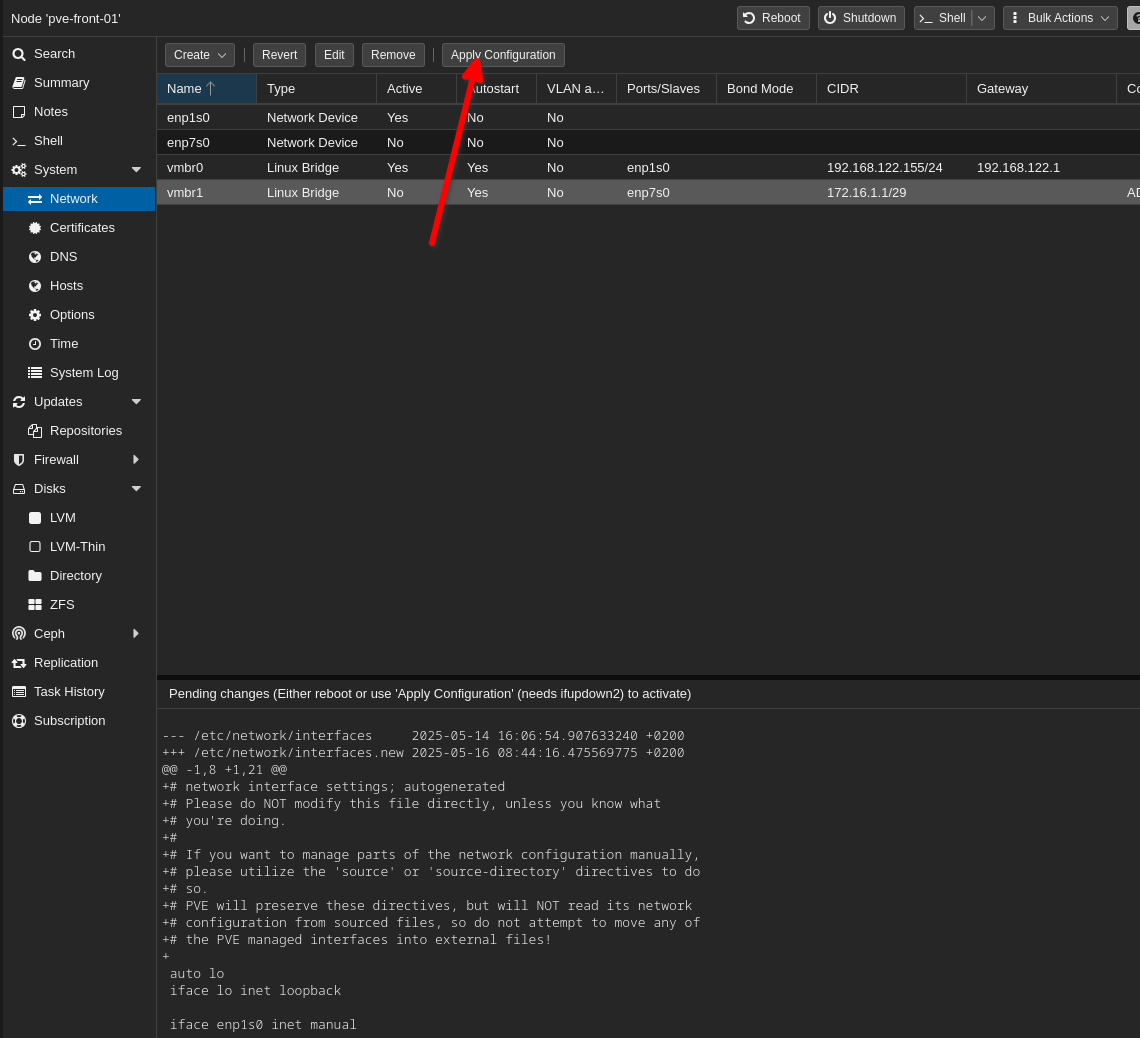Collapse the System tree section
Screen dimensions: 1140x1038
pos(136,170)
